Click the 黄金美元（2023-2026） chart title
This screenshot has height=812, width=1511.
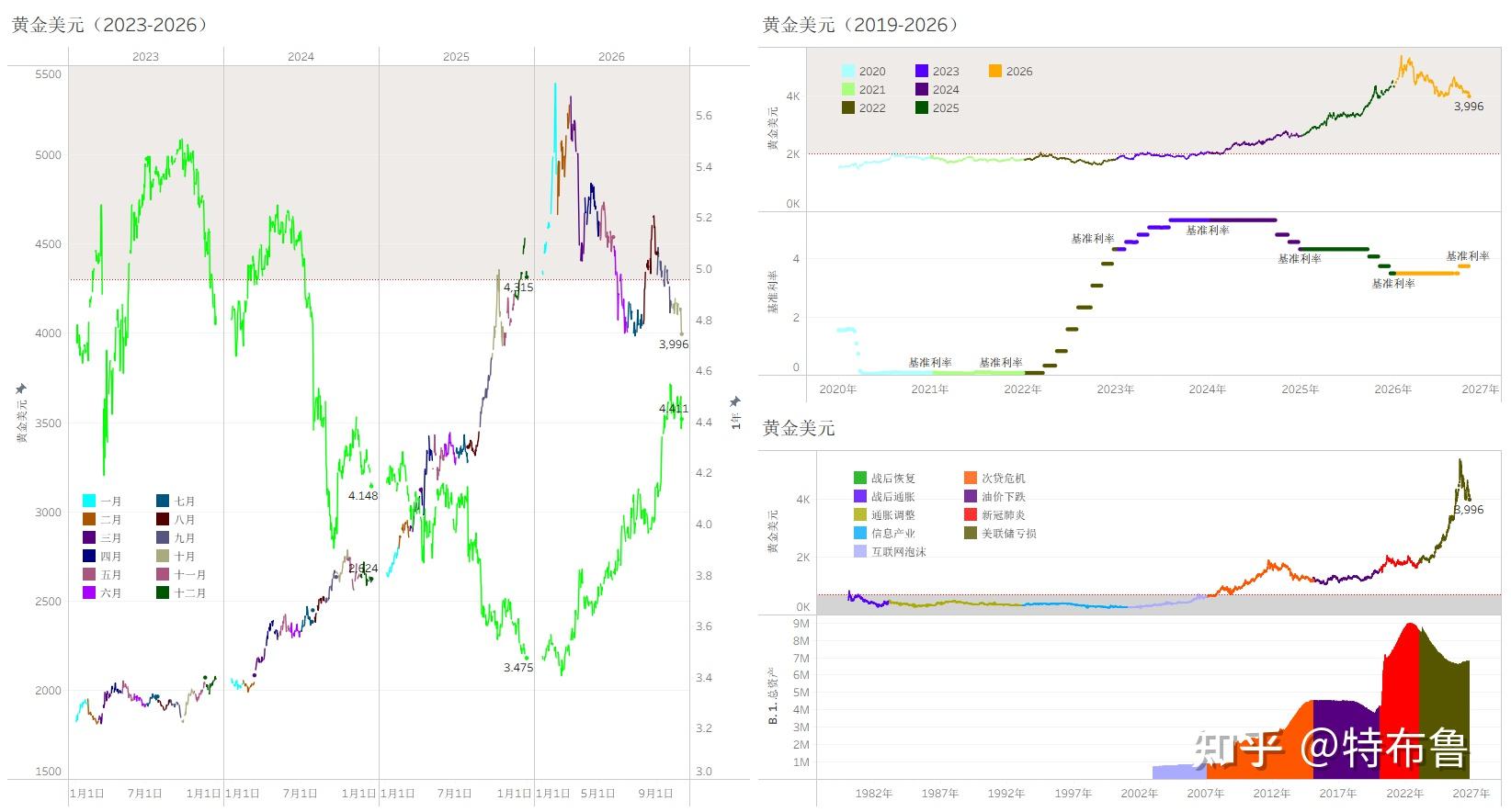113,25
